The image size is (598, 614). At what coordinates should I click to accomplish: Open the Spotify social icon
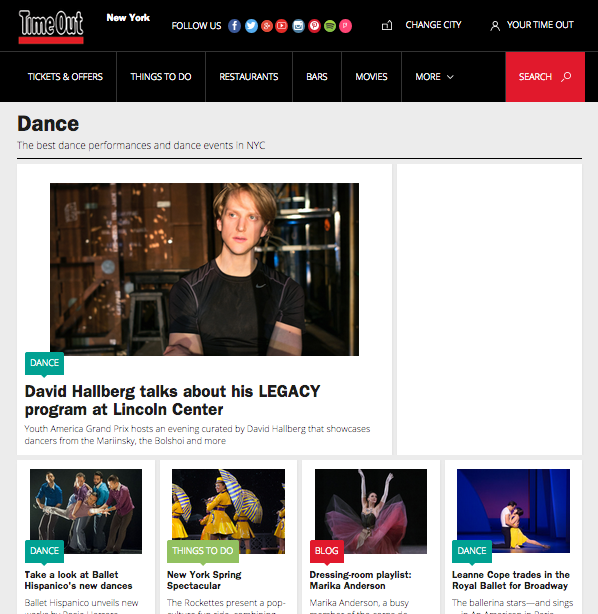[x=330, y=26]
